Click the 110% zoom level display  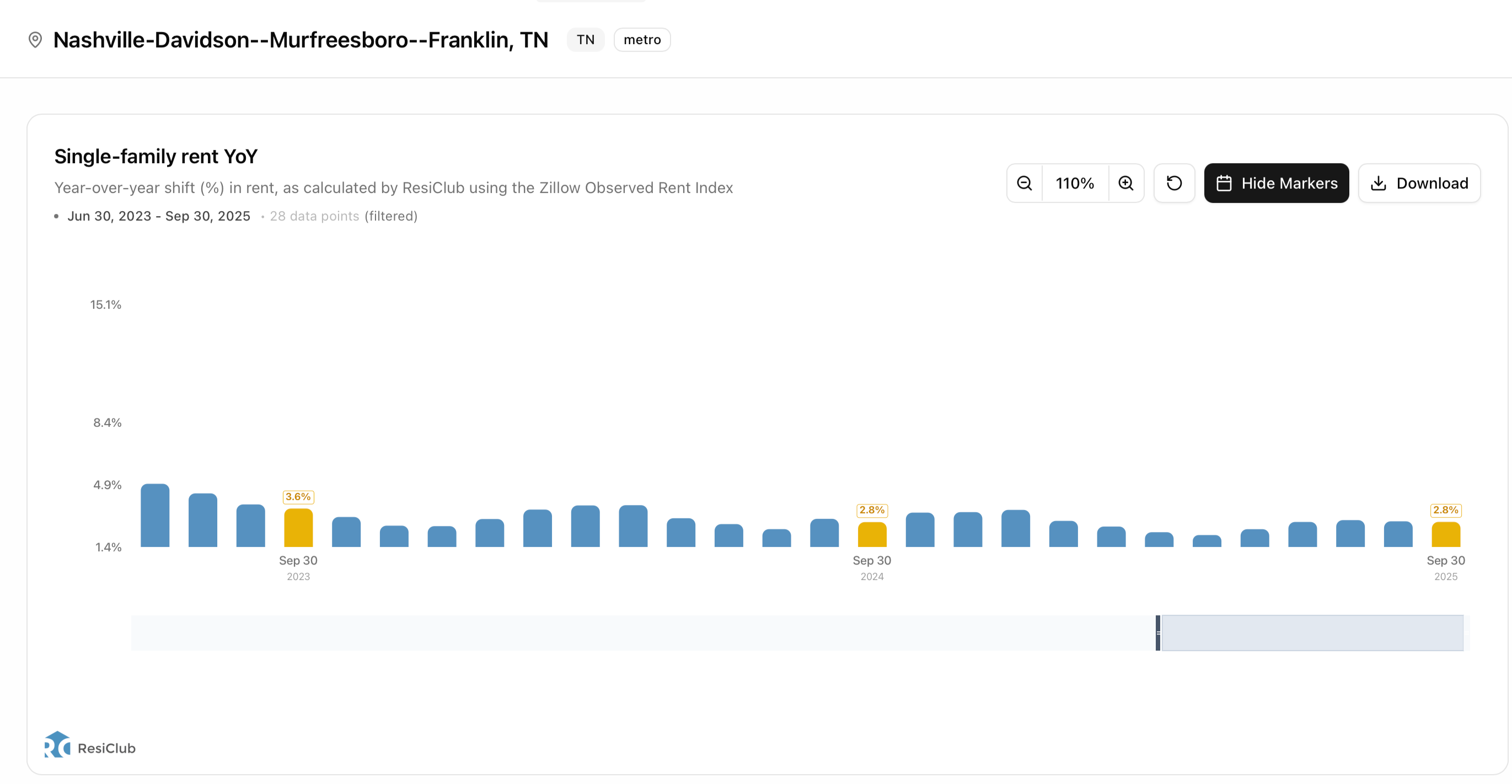tap(1075, 183)
